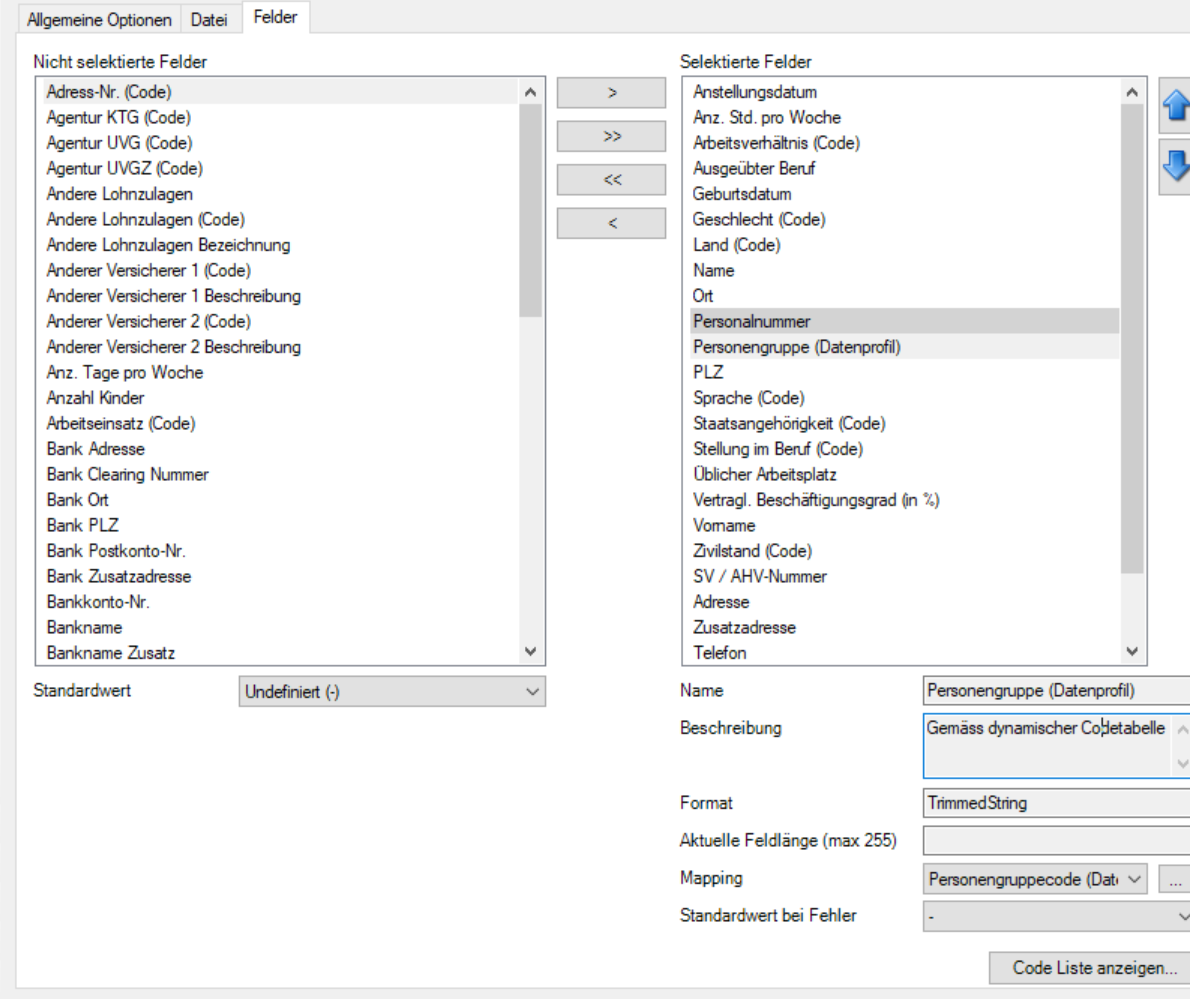Viewport: 1190px width, 999px height.
Task: Select 'Vertragl. Beschäftigungsgrad (in %)' entry
Action: coord(905,500)
